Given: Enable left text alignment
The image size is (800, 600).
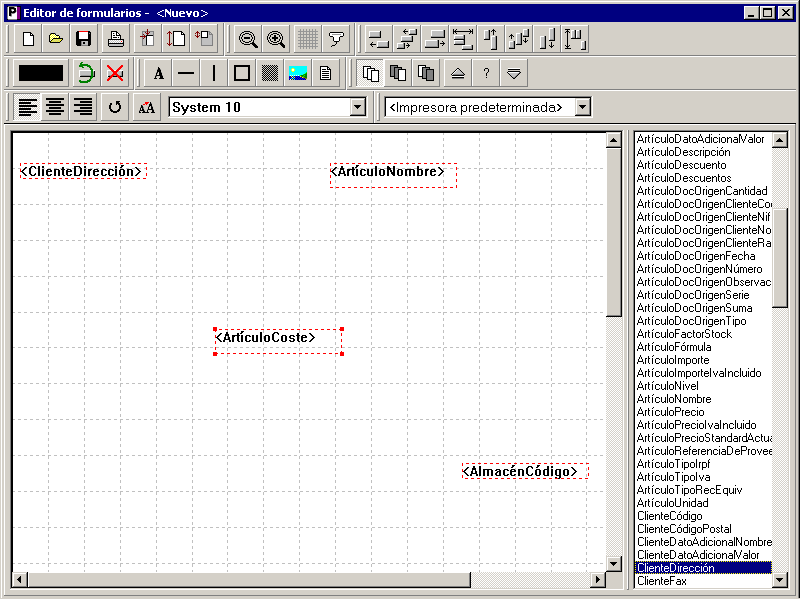Looking at the screenshot, I should [x=28, y=107].
